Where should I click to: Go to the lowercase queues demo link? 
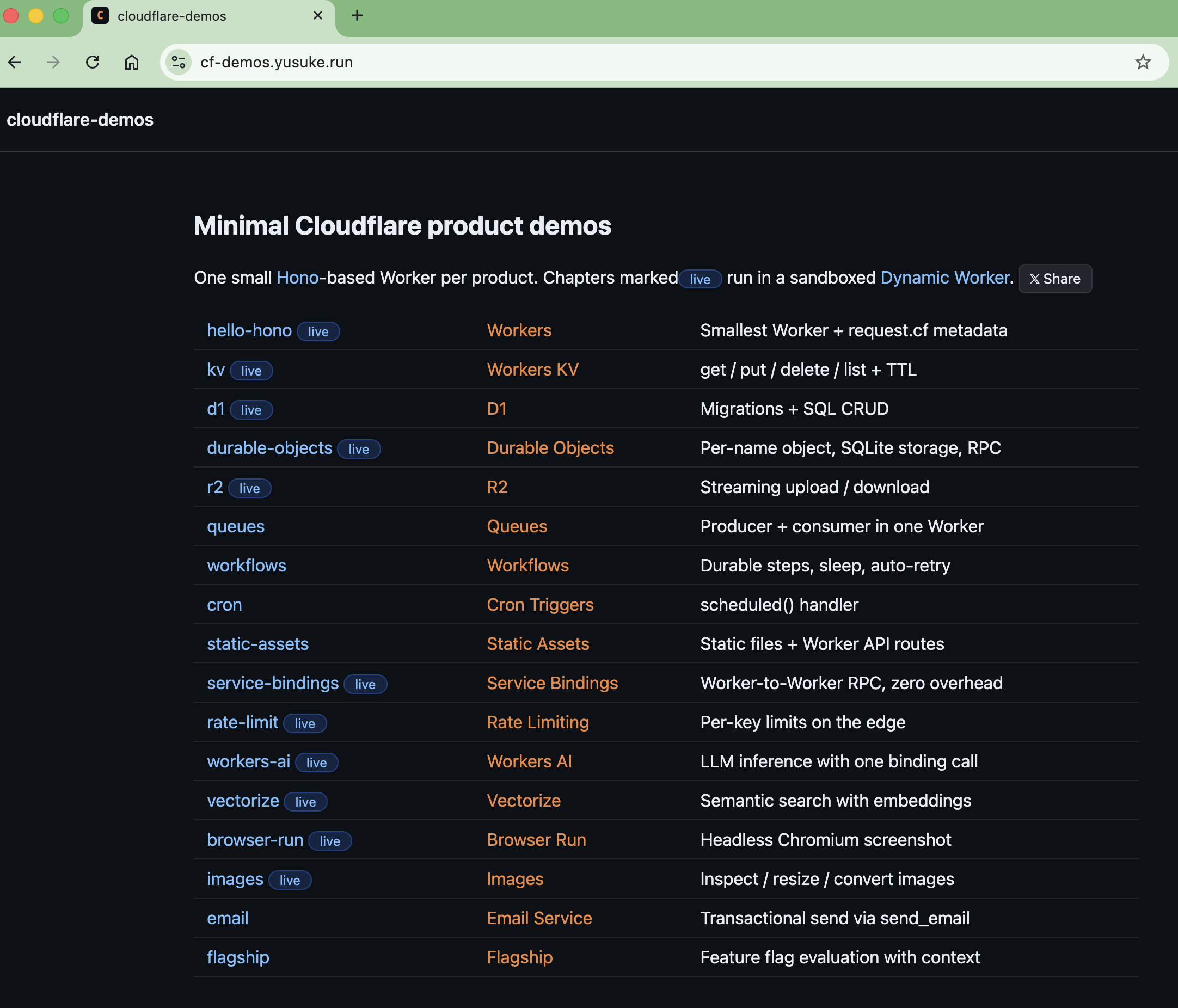point(236,526)
